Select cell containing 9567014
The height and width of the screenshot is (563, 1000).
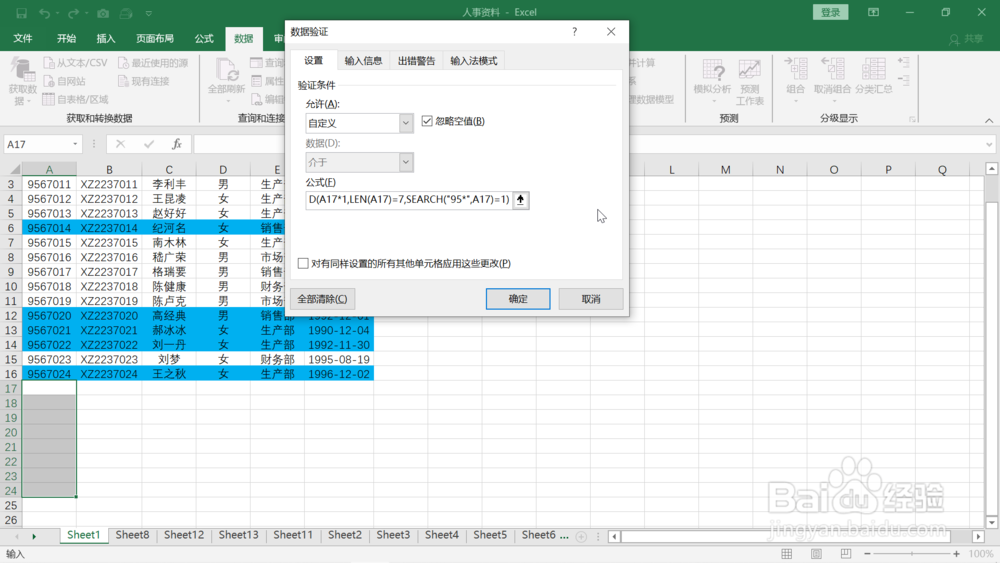[x=49, y=228]
